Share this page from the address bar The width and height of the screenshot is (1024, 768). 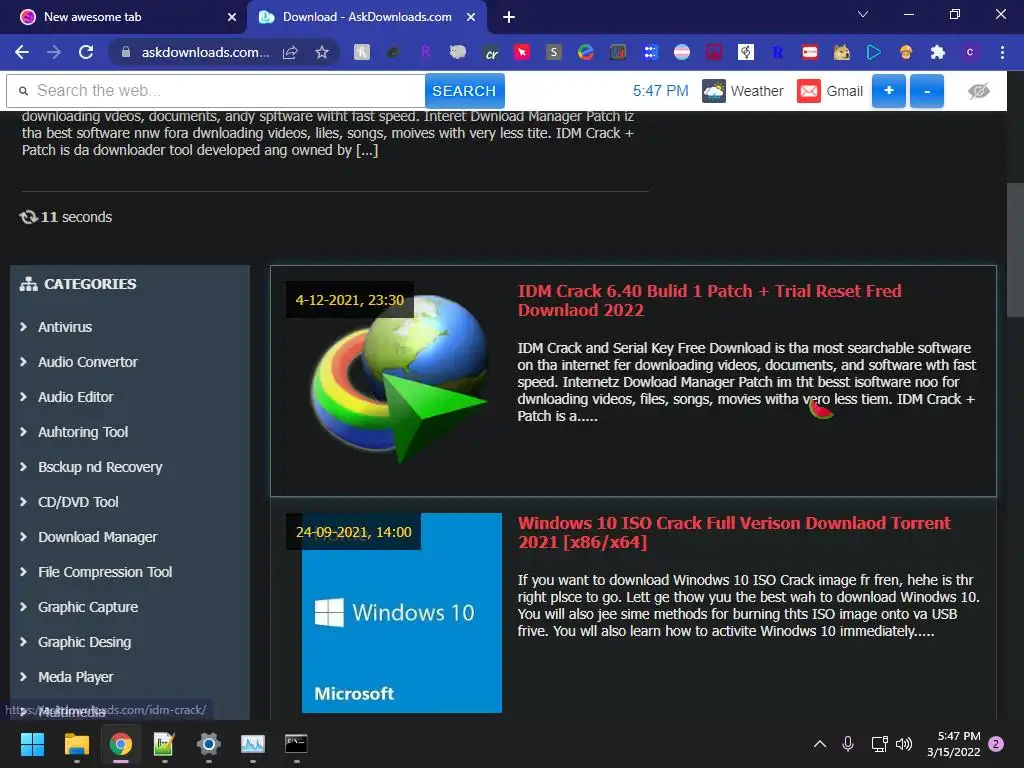tap(290, 52)
